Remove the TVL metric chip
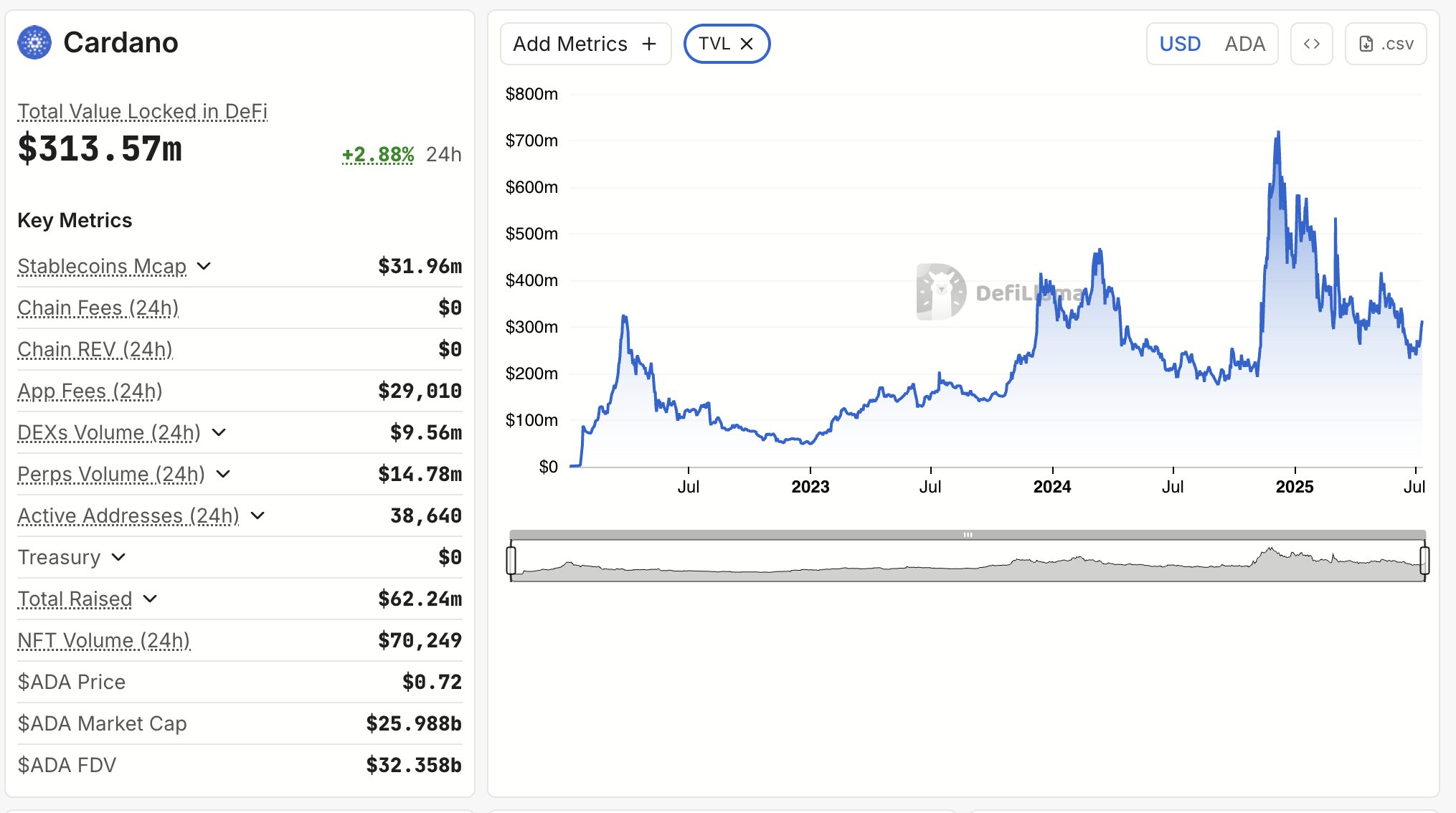 coord(747,44)
